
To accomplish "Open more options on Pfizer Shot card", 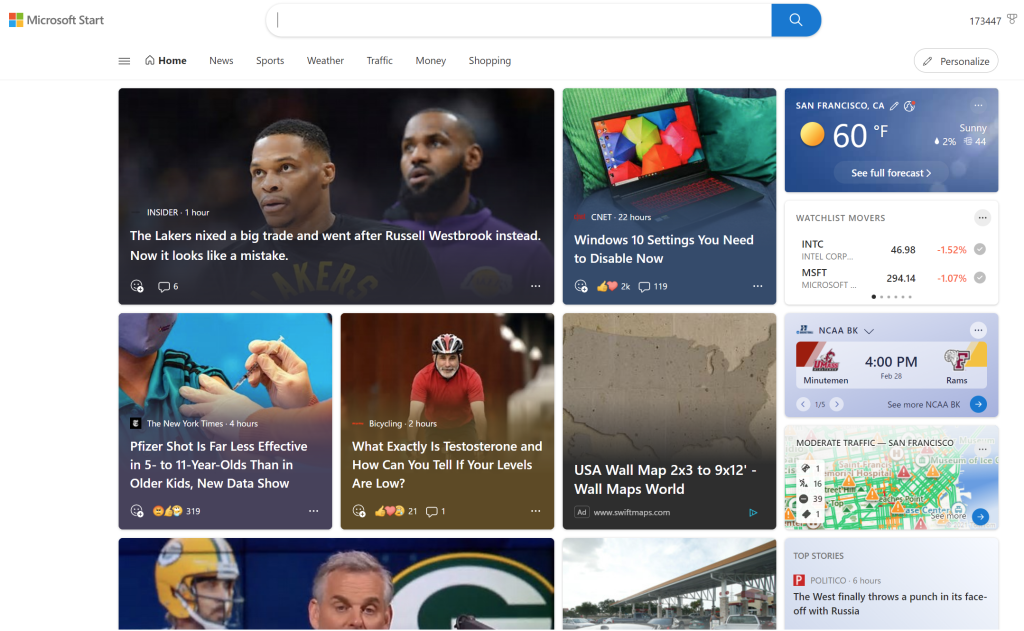I will click(313, 511).
